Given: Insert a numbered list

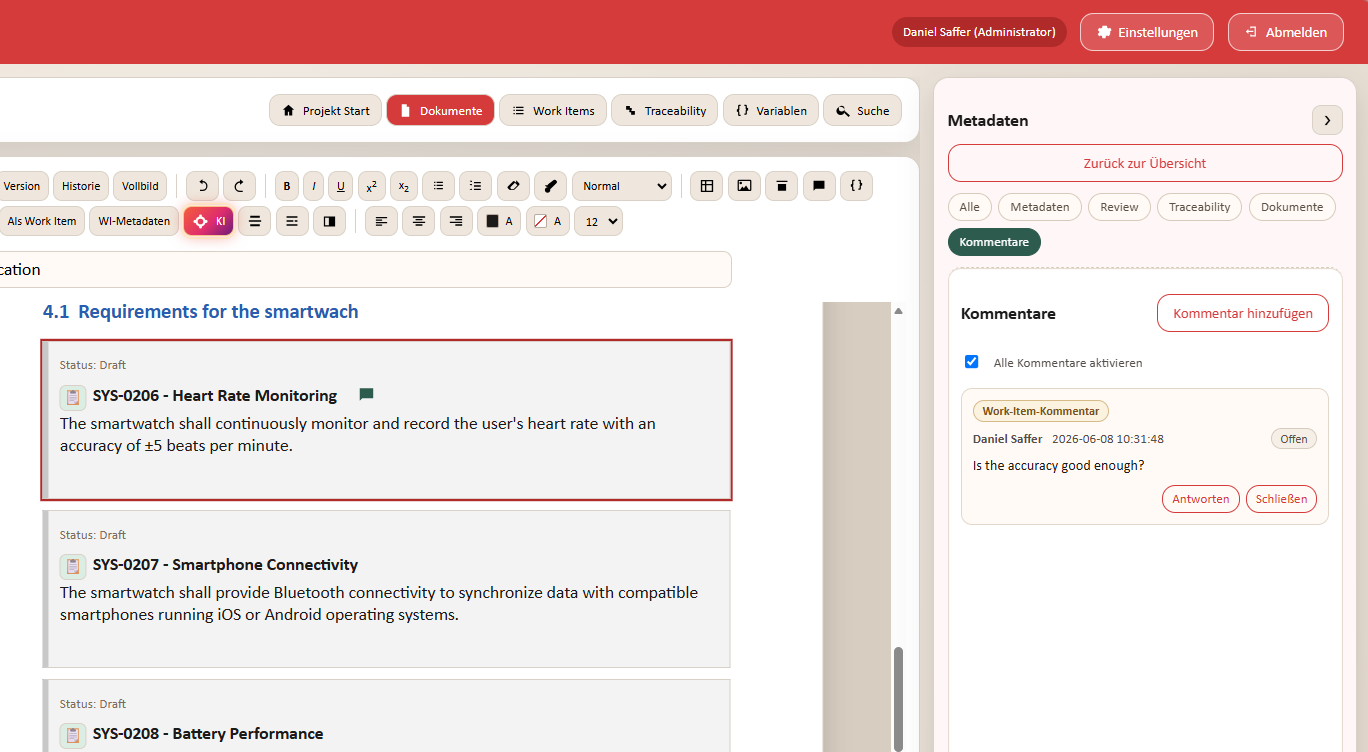Looking at the screenshot, I should pos(475,186).
